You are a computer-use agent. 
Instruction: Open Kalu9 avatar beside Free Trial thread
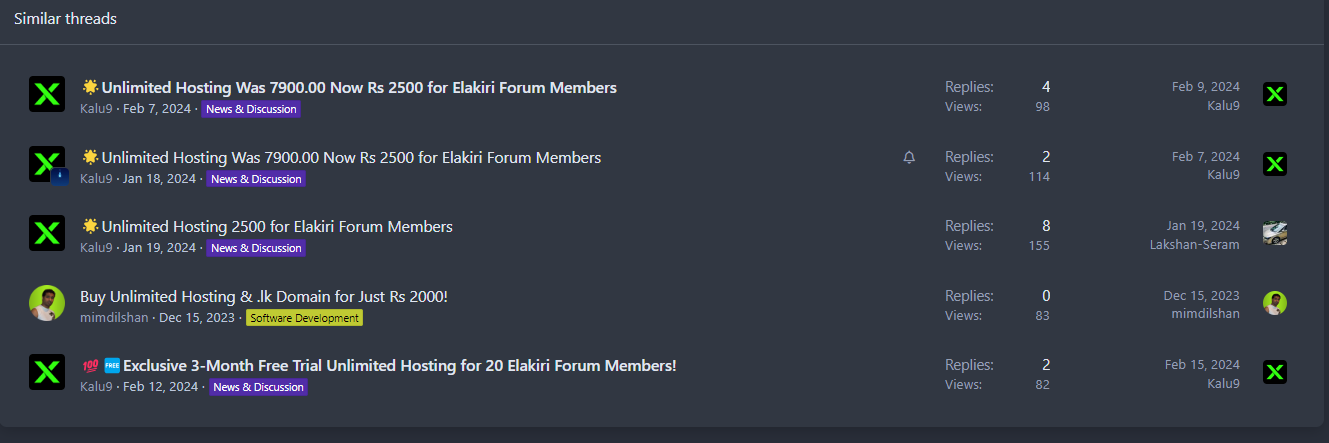tap(47, 372)
